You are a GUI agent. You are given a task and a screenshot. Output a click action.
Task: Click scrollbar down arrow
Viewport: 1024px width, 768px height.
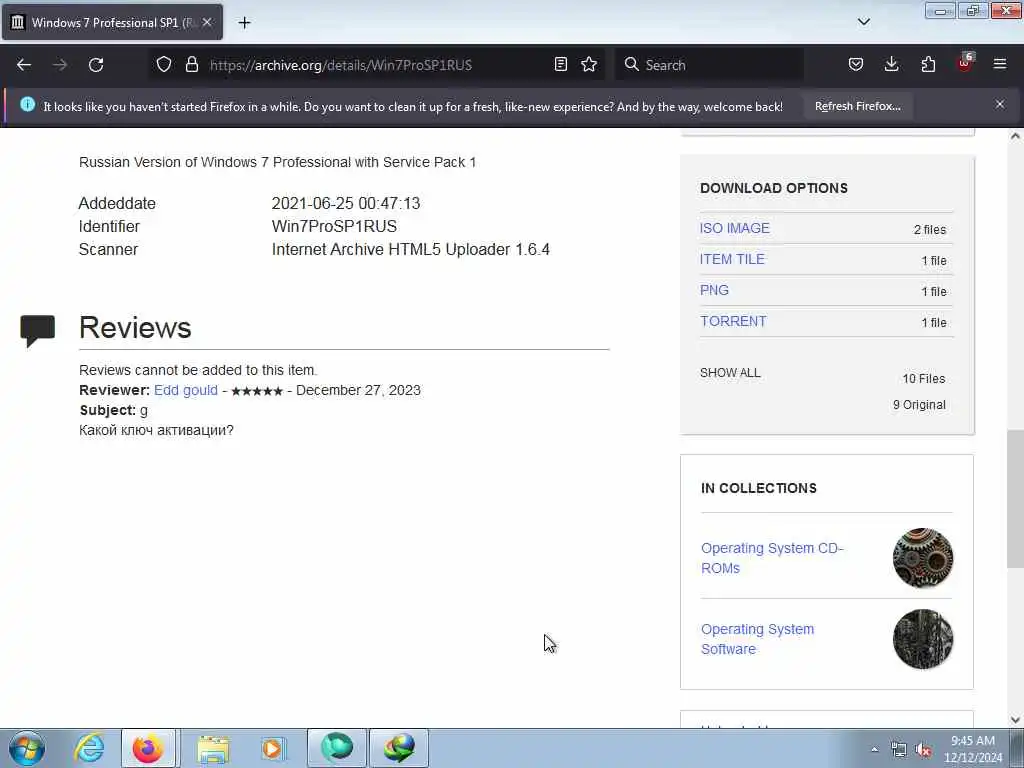[x=1015, y=720]
